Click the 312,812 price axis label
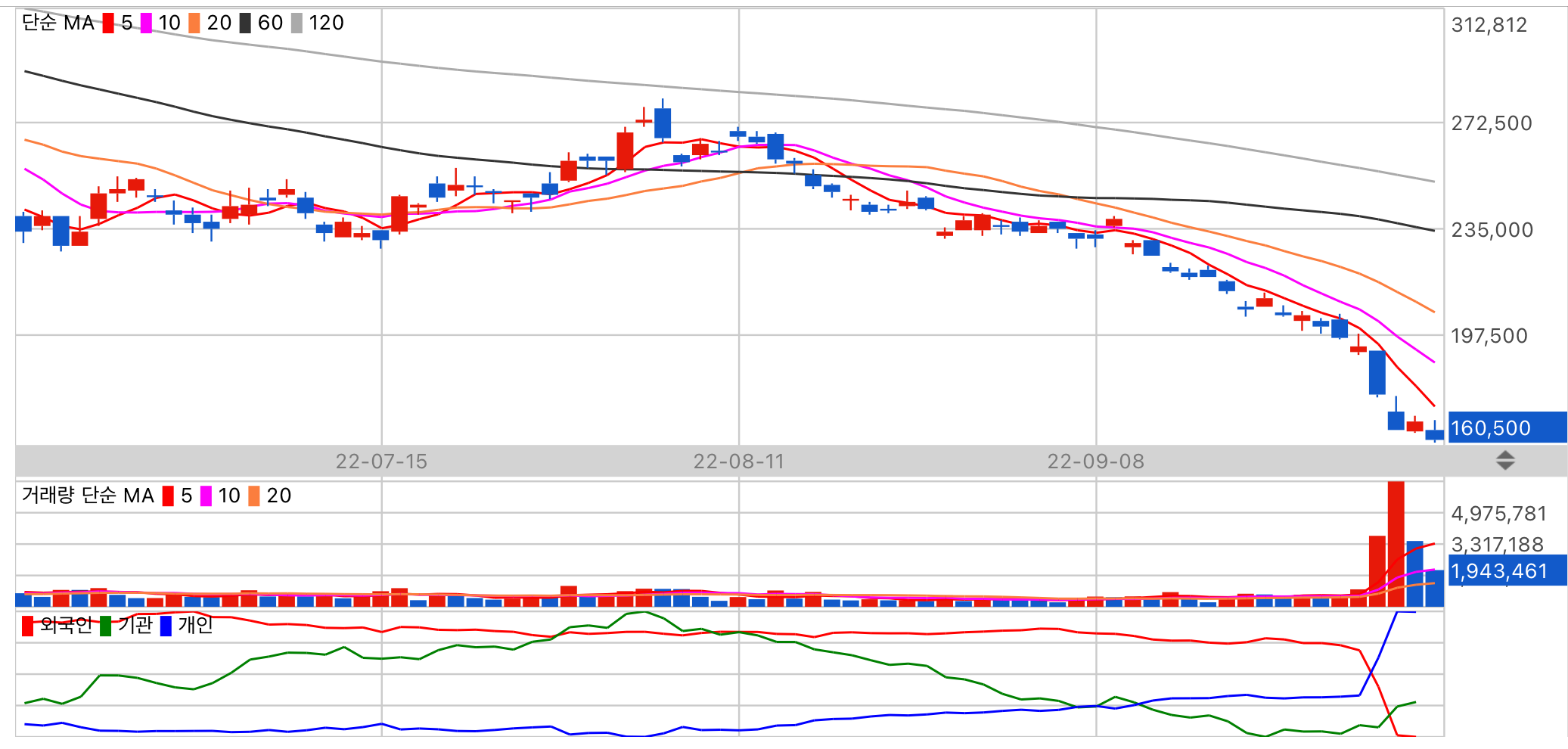Image resolution: width=1568 pixels, height=749 pixels. pos(1489,25)
